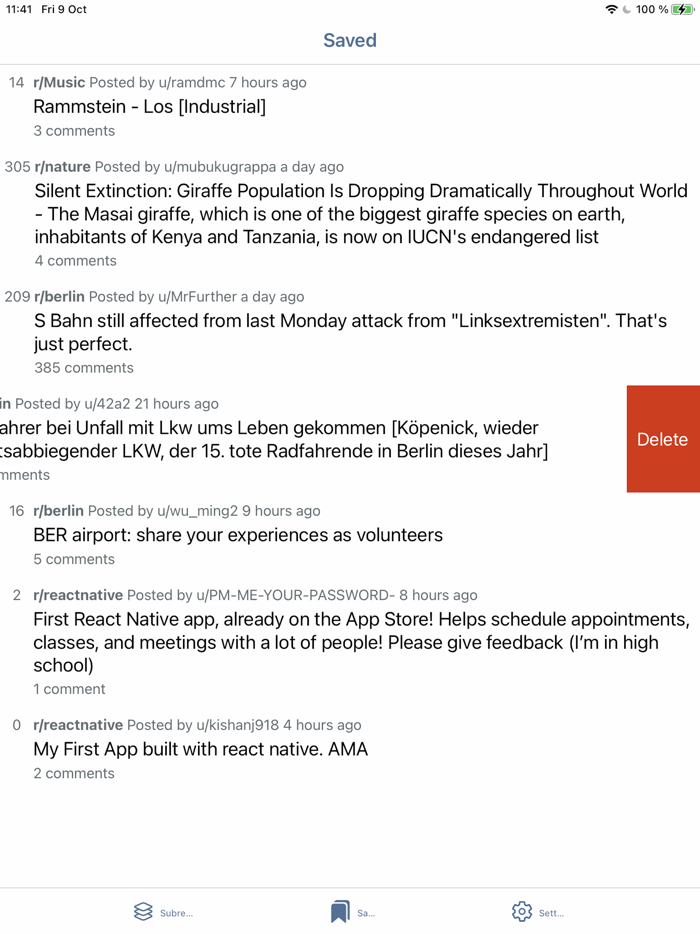This screenshot has width=700, height=934.
Task: Open the BER airport volunteers post
Action: coord(238,534)
